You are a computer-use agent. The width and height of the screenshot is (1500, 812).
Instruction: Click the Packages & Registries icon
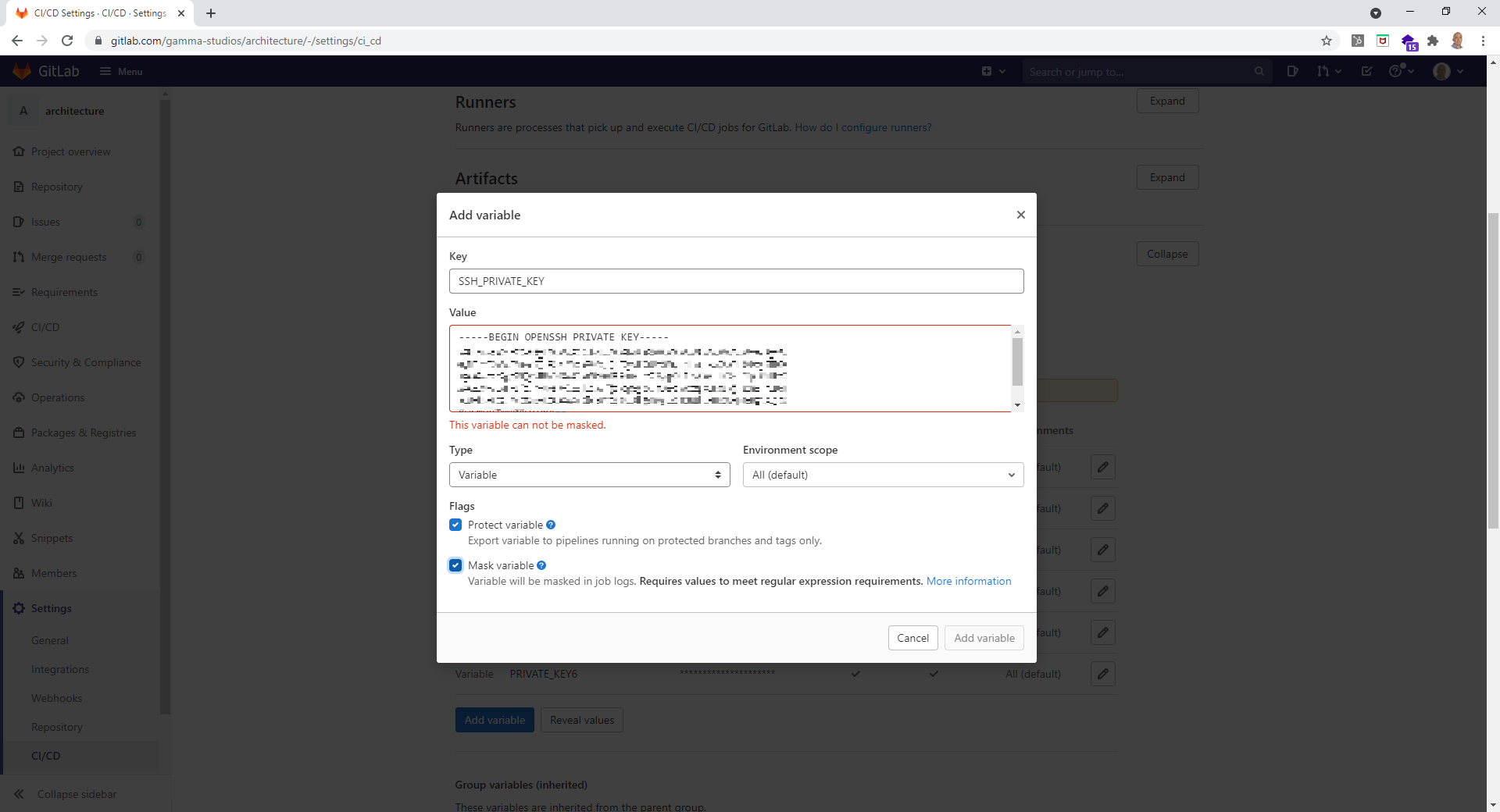[19, 433]
